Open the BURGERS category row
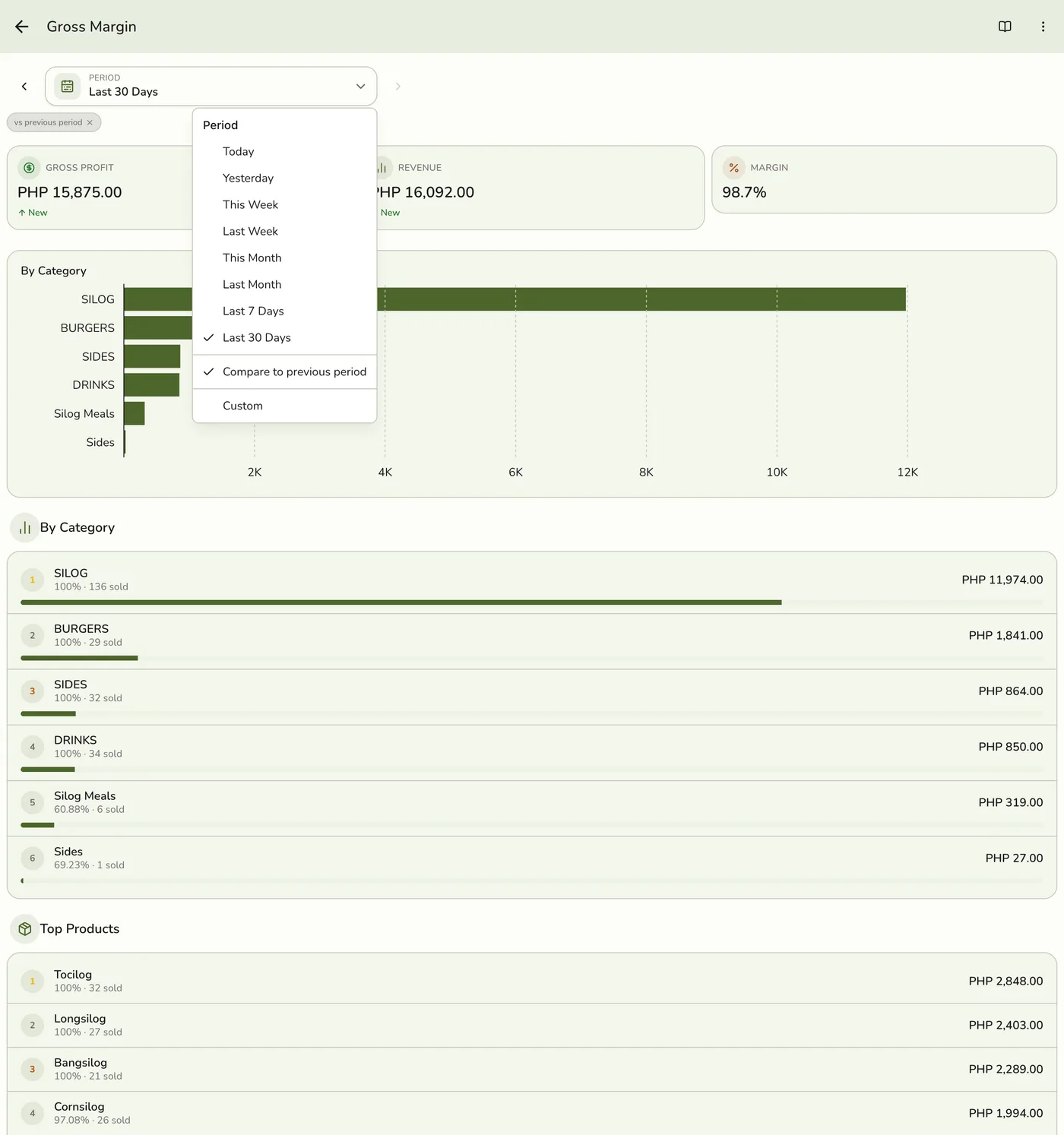This screenshot has width=1064, height=1135. [x=532, y=642]
